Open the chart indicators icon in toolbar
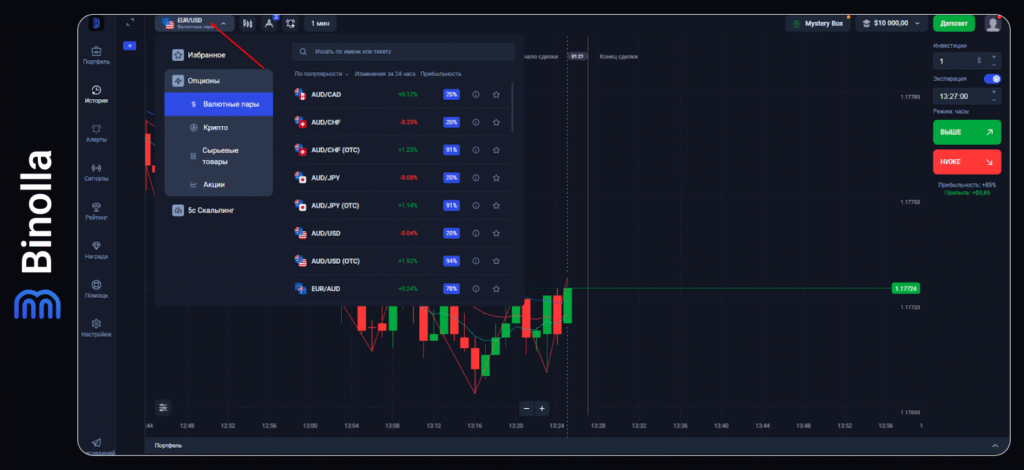This screenshot has height=470, width=1024. [269, 22]
